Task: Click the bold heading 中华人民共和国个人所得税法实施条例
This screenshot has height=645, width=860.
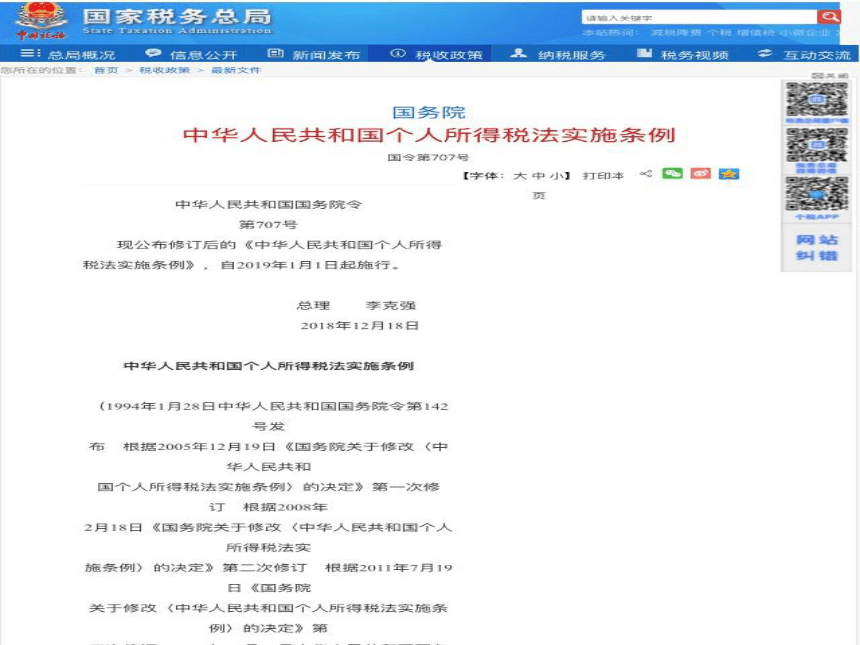Action: 269,366
